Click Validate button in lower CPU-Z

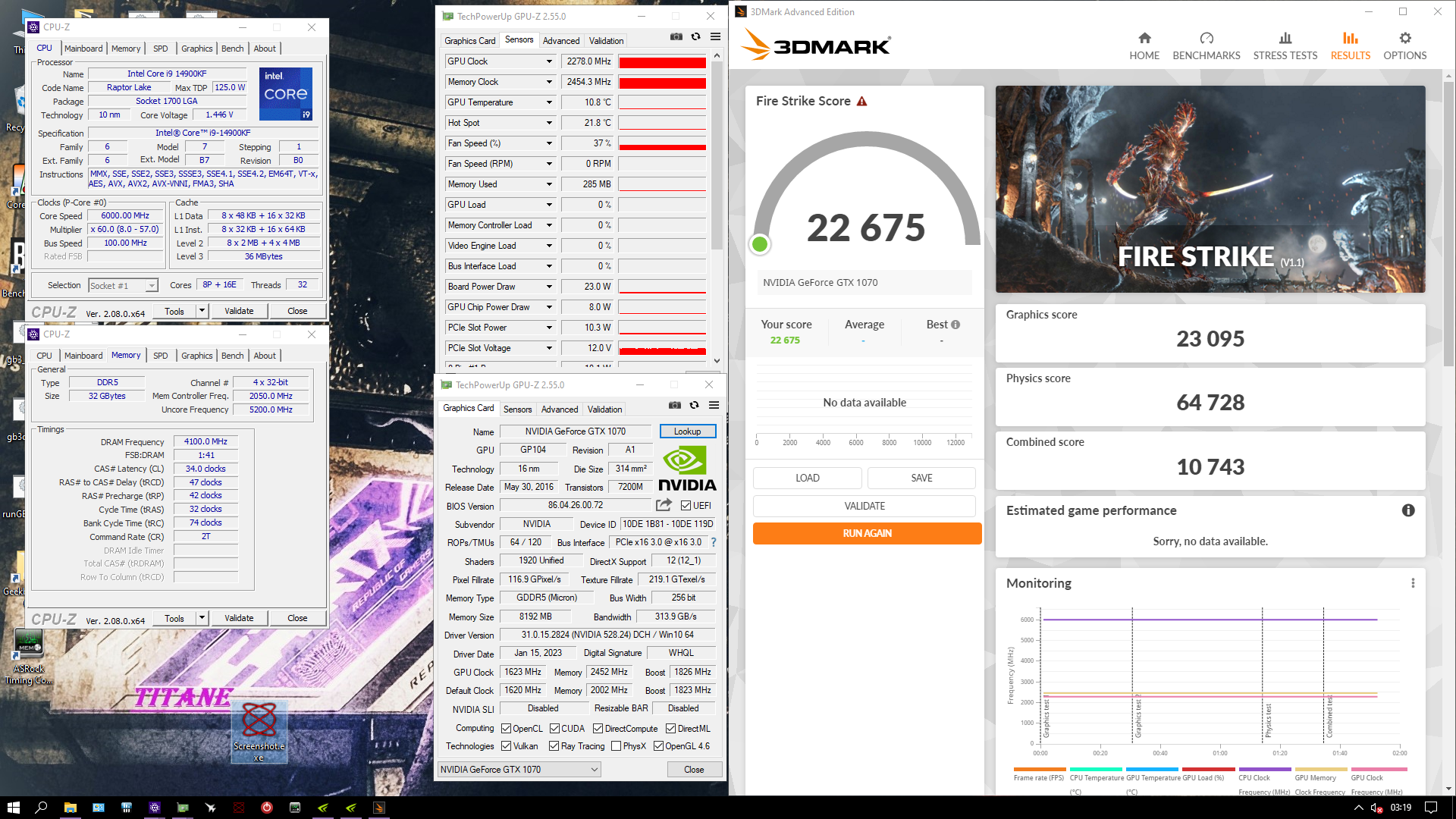click(x=239, y=618)
